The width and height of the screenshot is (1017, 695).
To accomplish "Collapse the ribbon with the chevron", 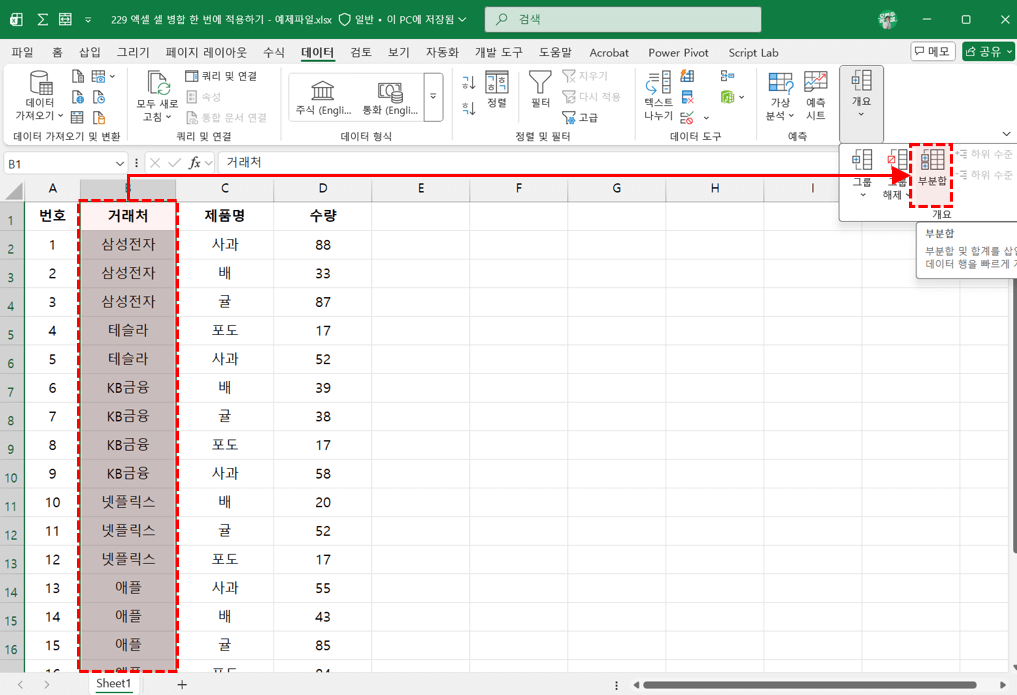I will coord(1006,134).
